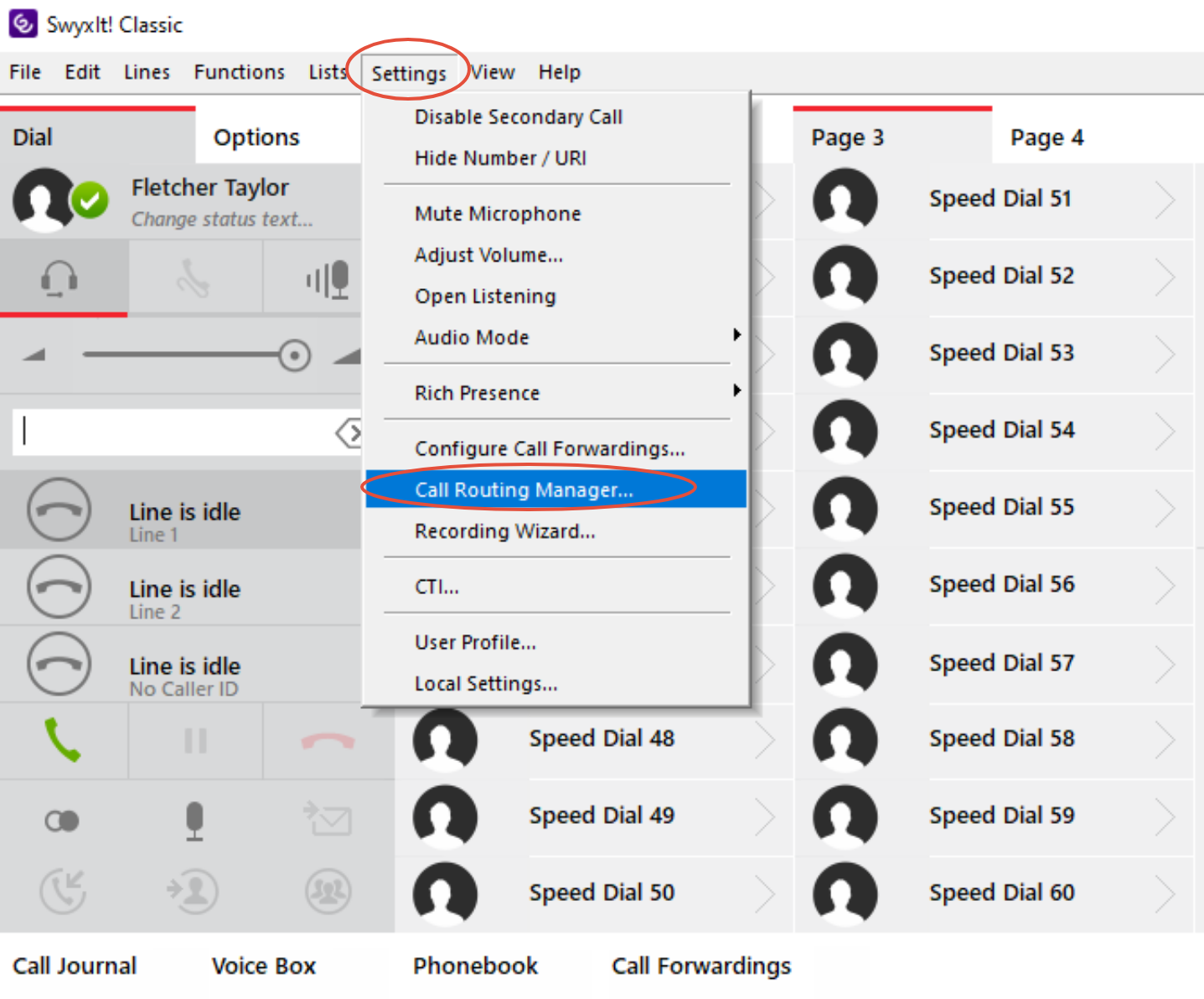Click the Speed Dial 51 avatar

[845, 199]
